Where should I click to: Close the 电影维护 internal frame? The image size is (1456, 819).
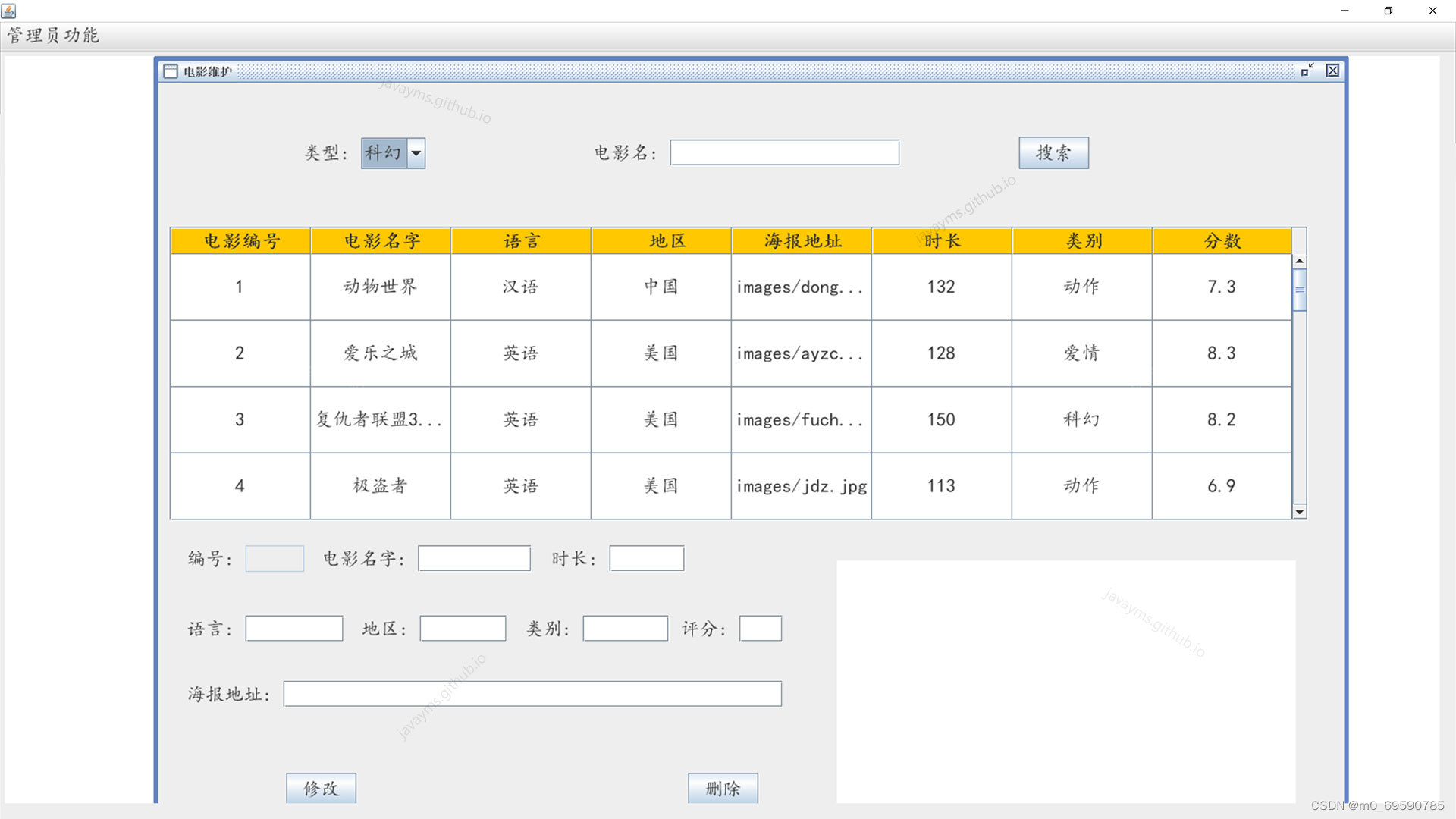[1332, 71]
